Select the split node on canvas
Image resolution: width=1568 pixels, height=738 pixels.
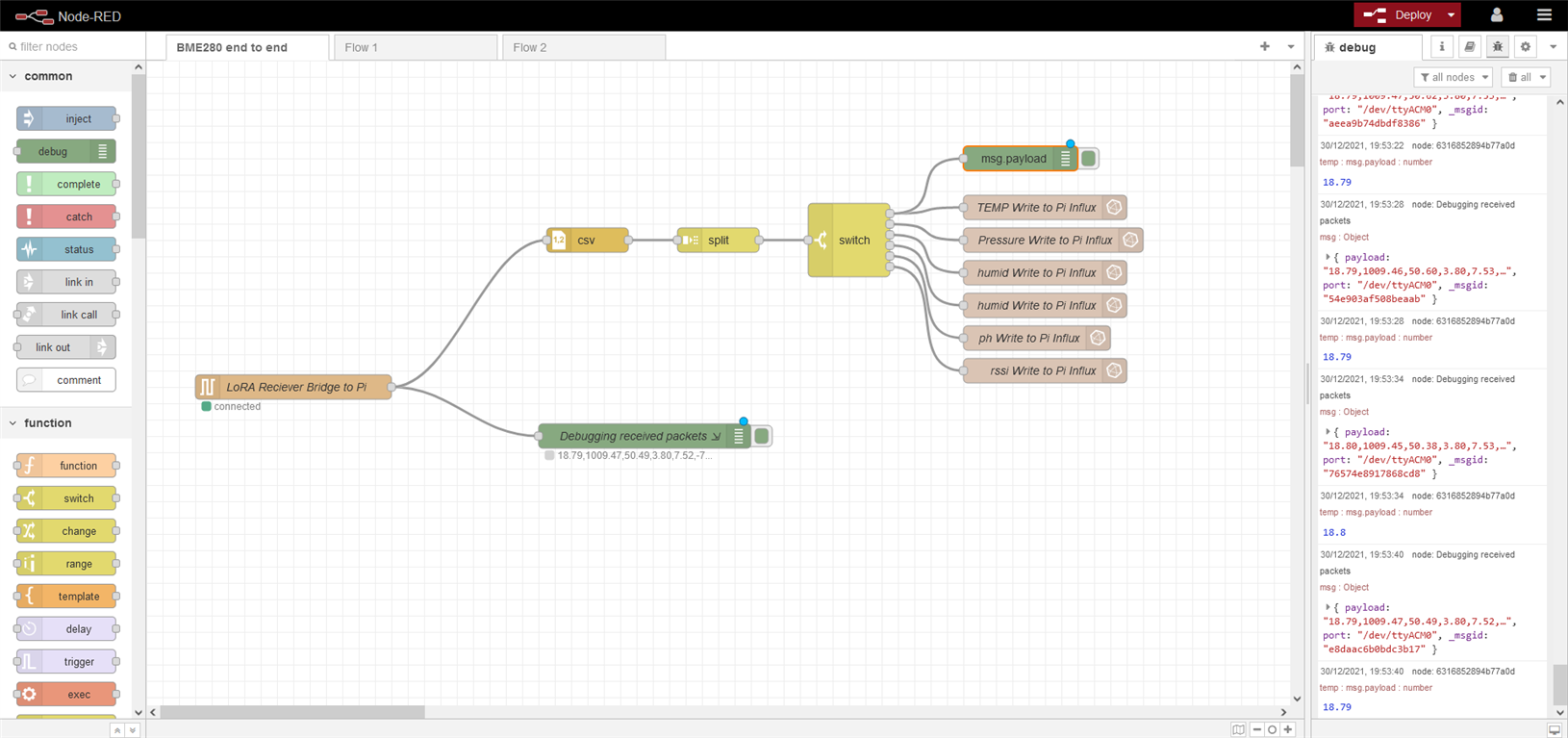click(x=719, y=241)
